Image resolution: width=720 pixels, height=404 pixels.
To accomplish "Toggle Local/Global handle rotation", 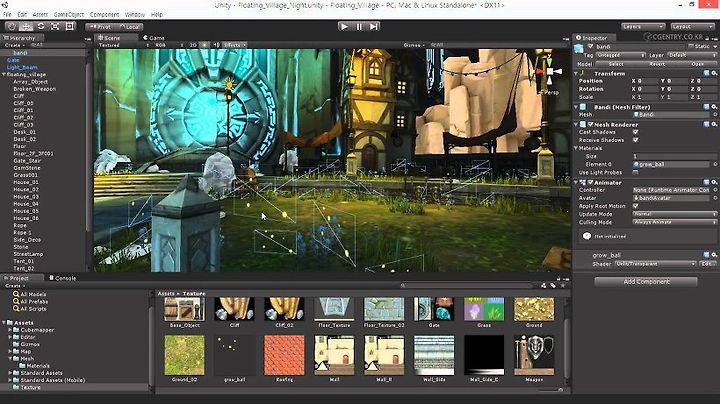I will [129, 27].
